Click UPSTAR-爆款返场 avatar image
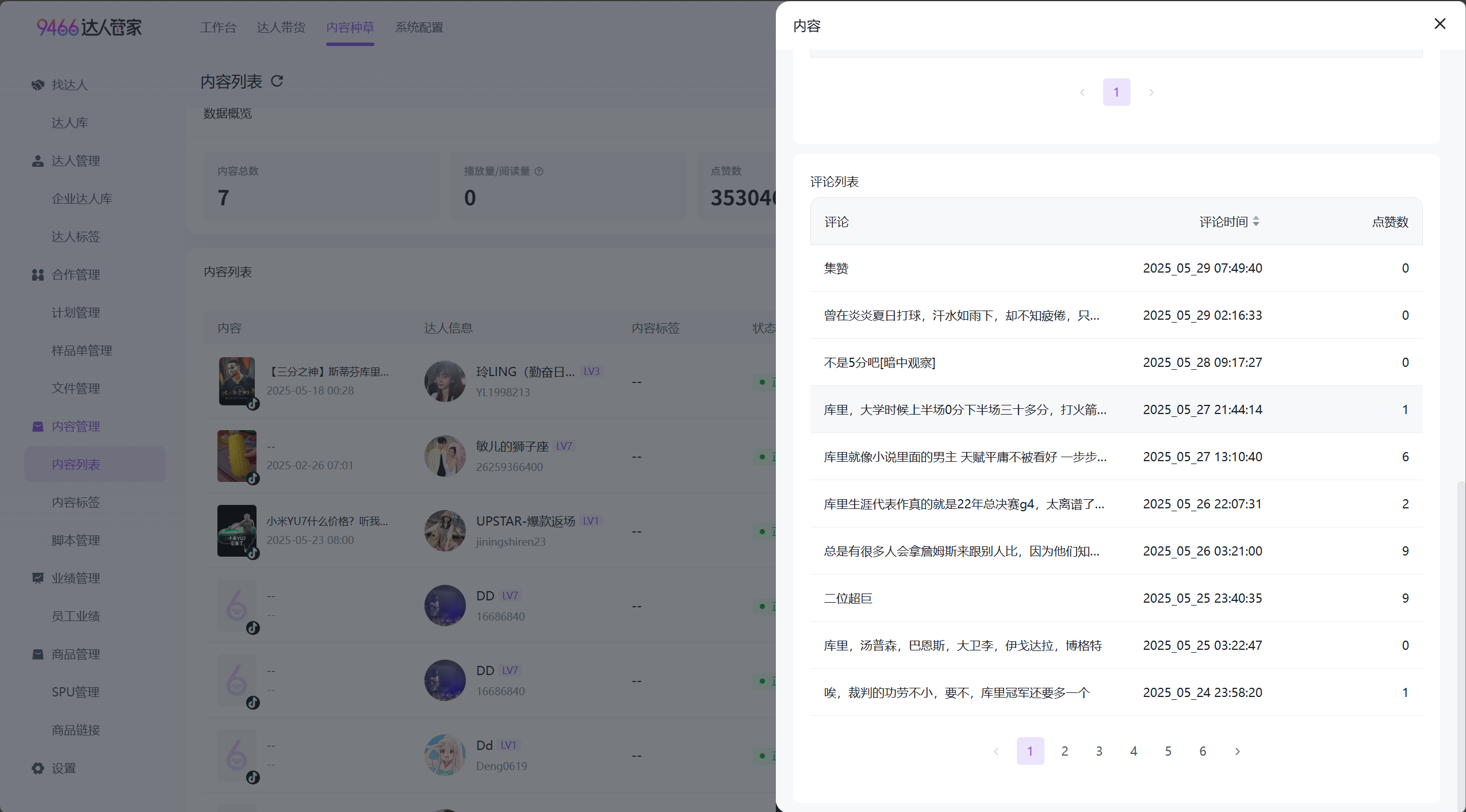The image size is (1466, 812). click(445, 531)
